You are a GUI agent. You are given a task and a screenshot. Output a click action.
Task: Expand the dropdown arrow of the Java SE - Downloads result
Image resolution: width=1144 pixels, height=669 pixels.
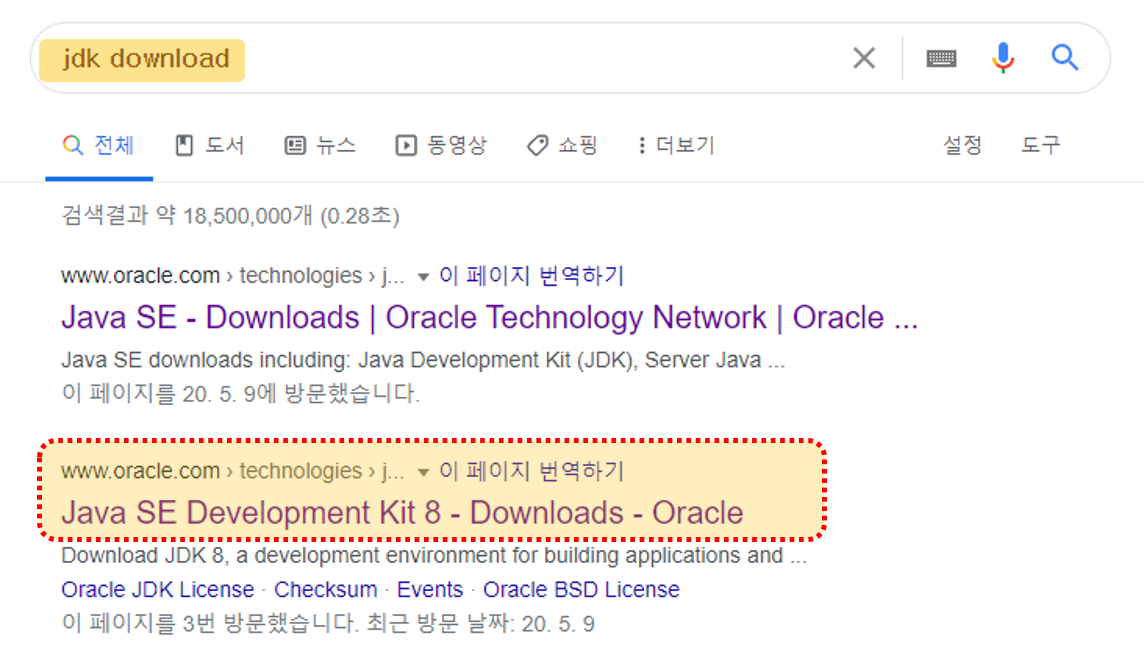(422, 277)
